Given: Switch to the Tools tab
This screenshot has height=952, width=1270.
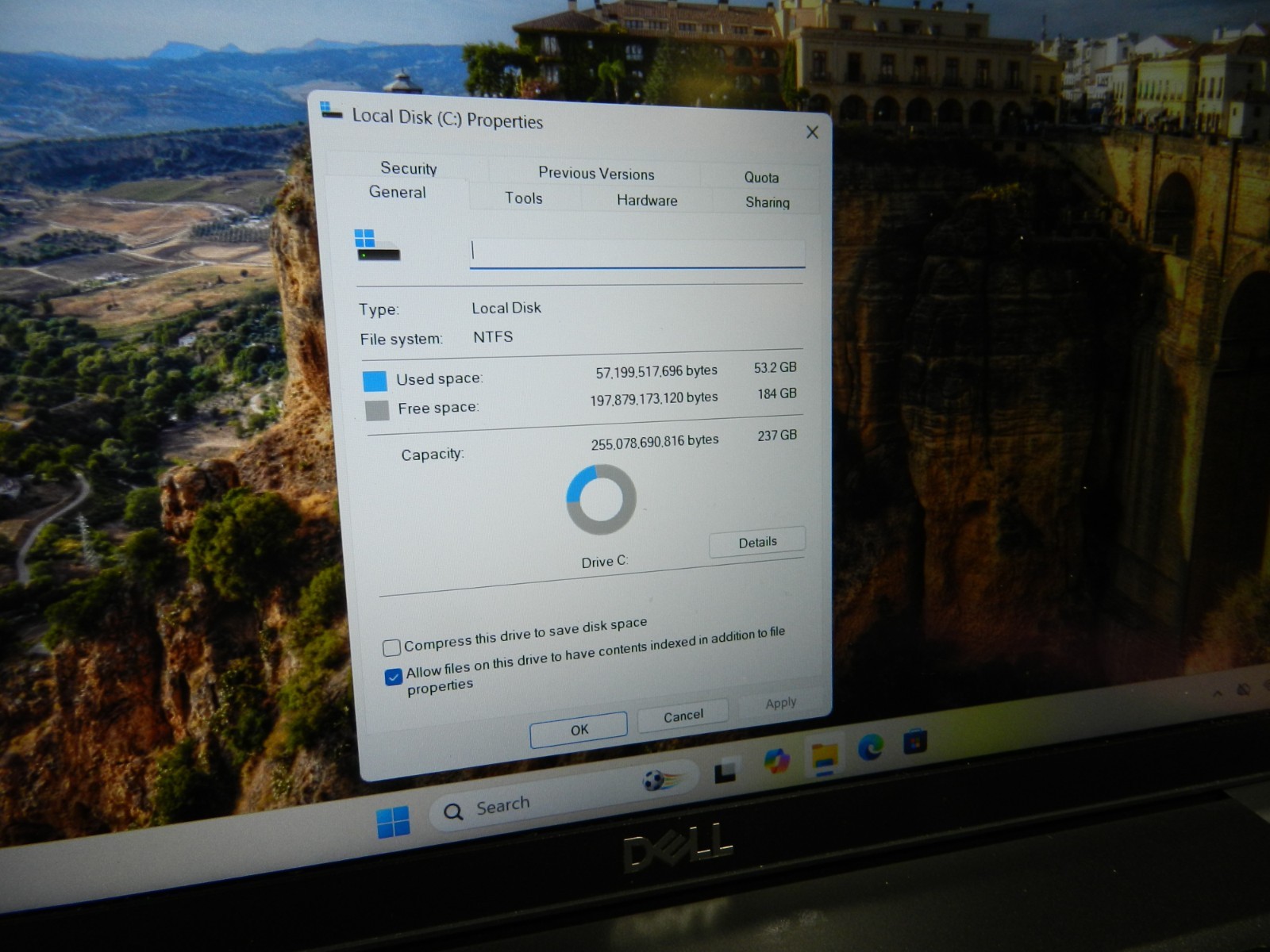Looking at the screenshot, I should coord(524,198).
